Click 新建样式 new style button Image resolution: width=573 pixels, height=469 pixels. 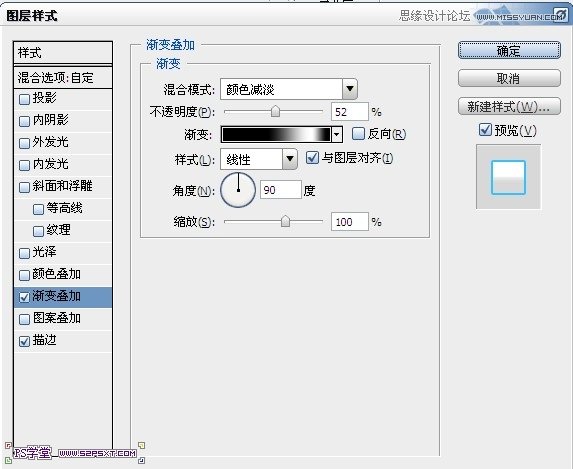click(x=509, y=106)
